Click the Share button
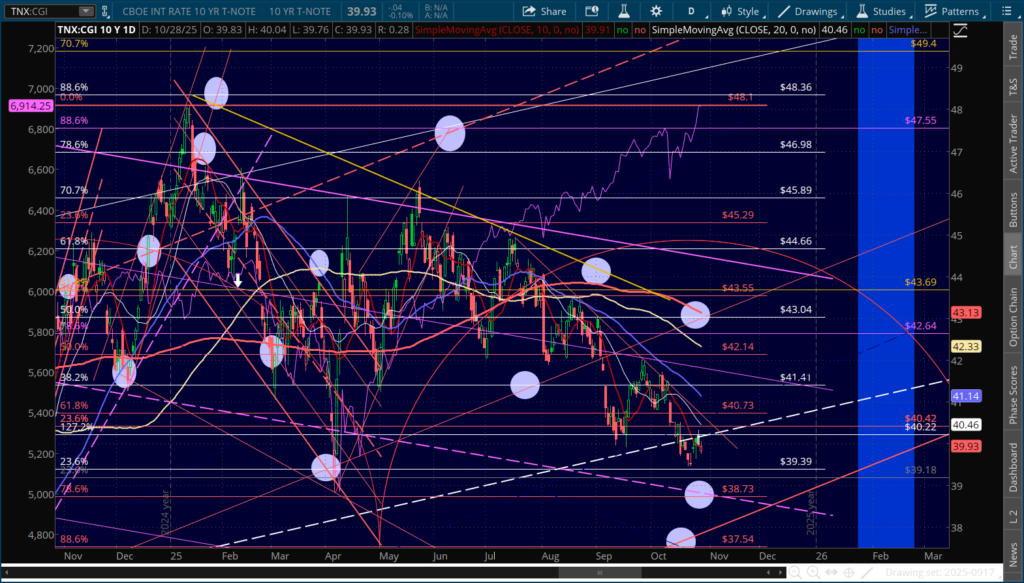 544,11
